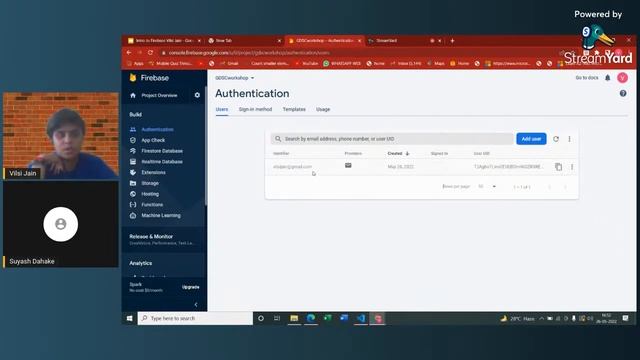Click the taskbar search box
Screen dimensions: 640x360
click(196, 318)
